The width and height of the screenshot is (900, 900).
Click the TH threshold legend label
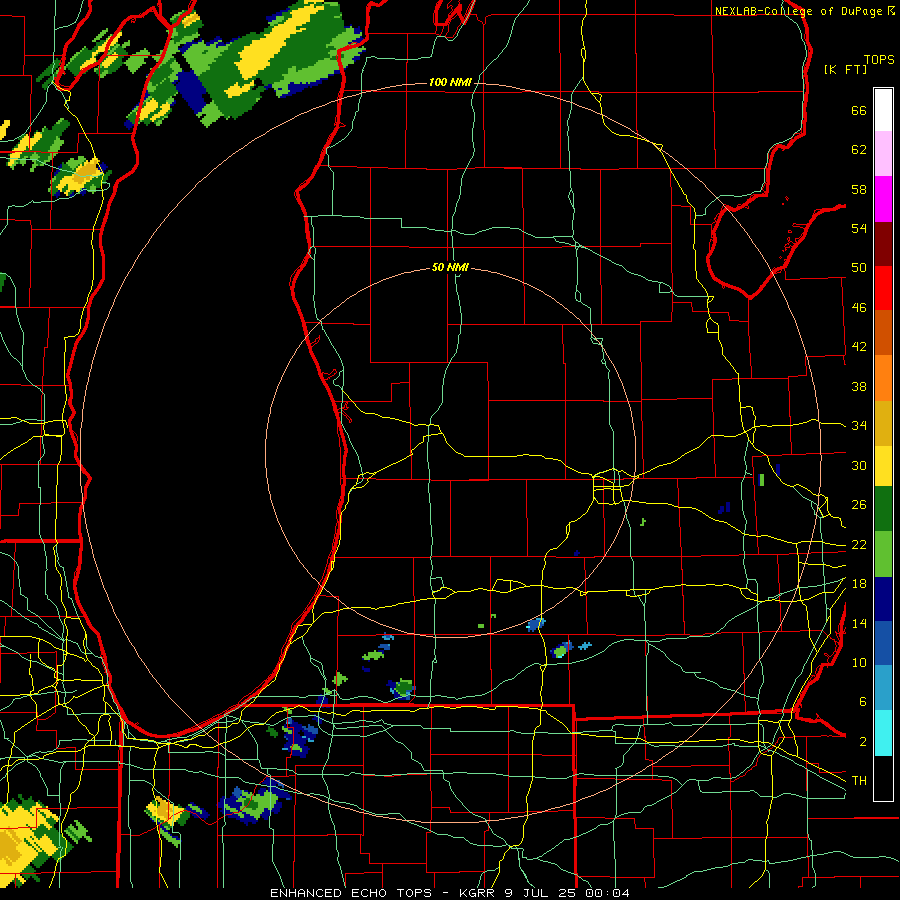pyautogui.click(x=859, y=781)
